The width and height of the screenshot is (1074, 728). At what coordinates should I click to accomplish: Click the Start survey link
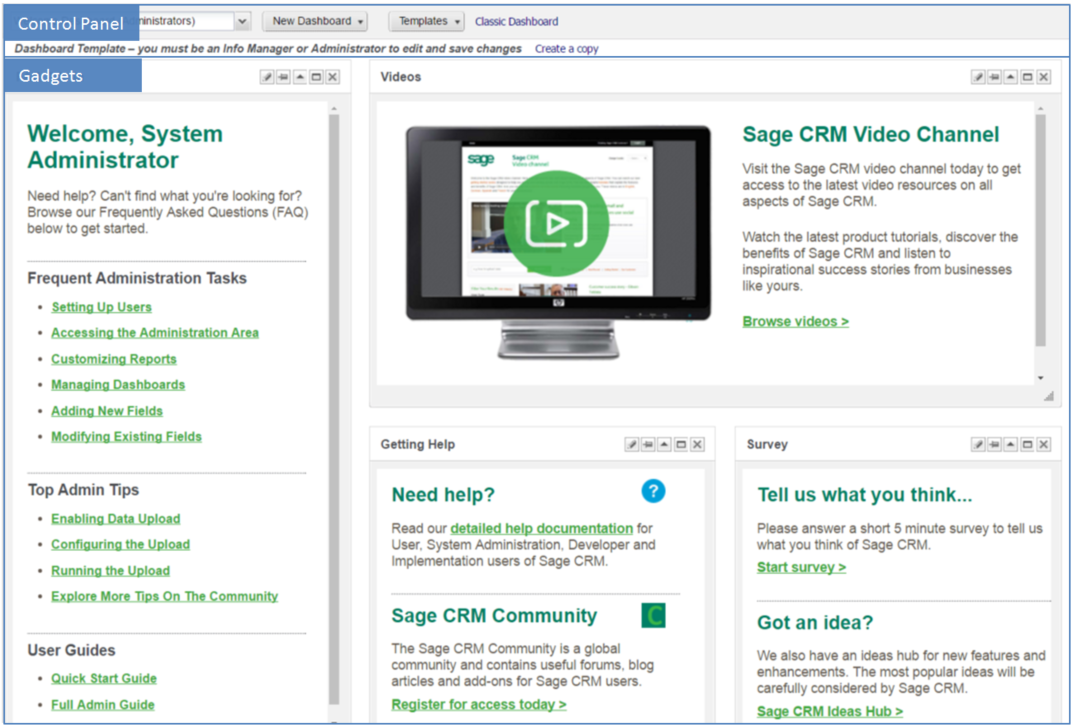801,567
